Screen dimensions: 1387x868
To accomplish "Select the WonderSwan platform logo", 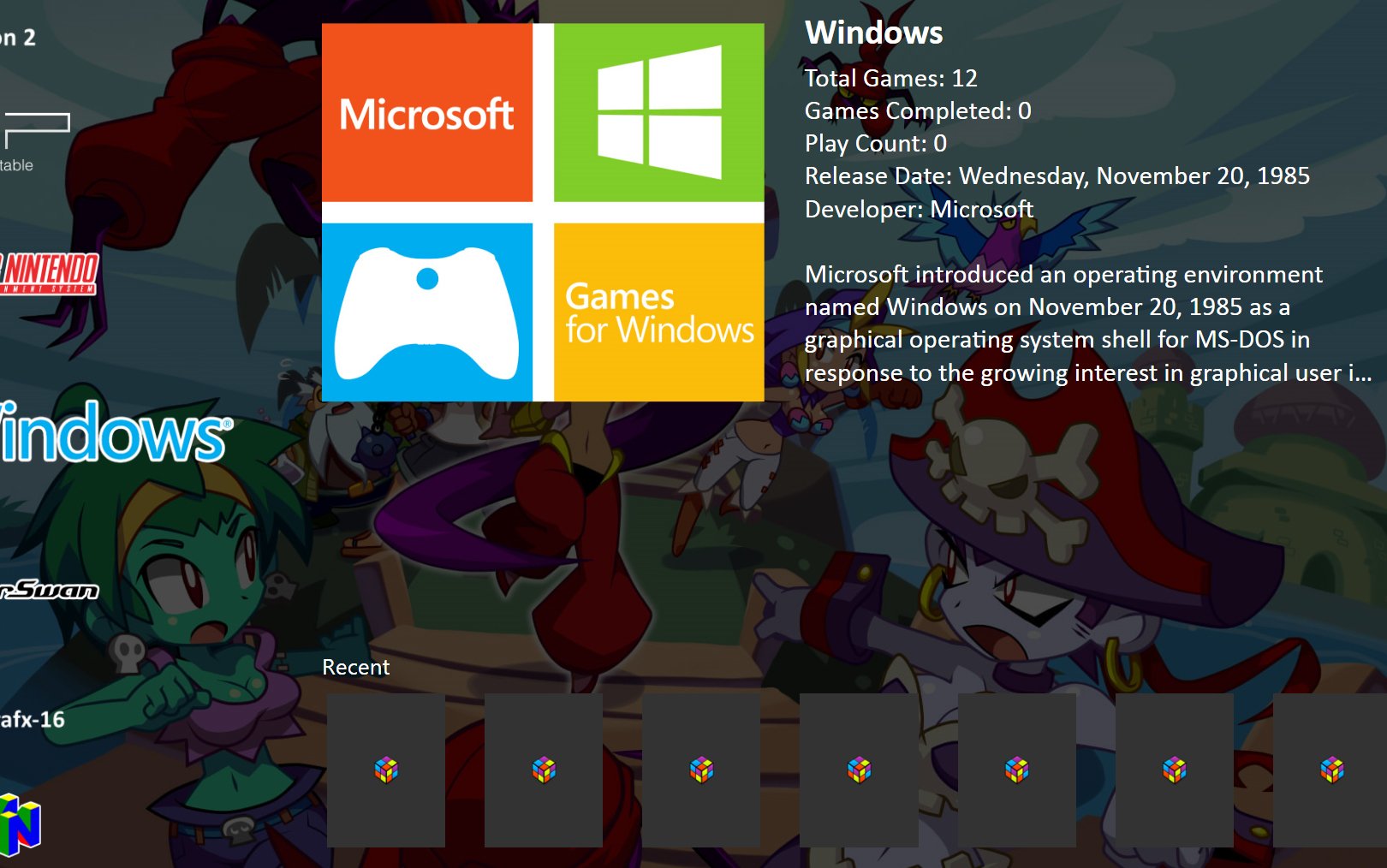I will point(50,590).
